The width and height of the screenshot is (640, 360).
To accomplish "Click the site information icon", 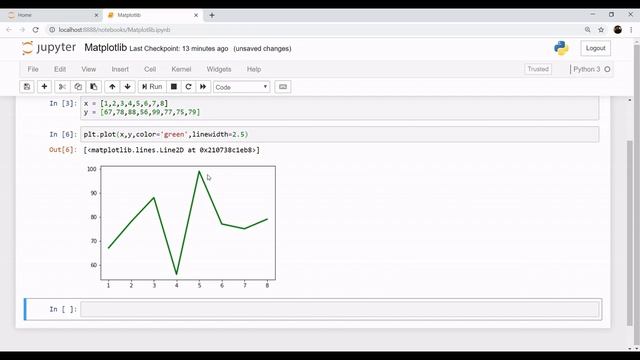I will tap(52, 30).
